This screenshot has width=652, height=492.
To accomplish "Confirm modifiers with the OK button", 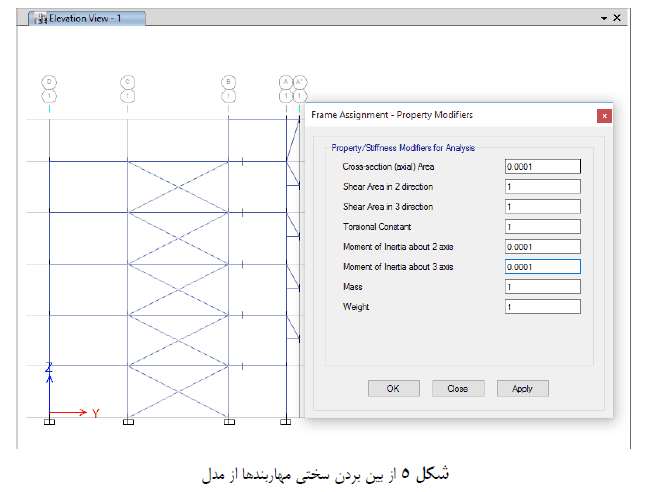I will 393,388.
